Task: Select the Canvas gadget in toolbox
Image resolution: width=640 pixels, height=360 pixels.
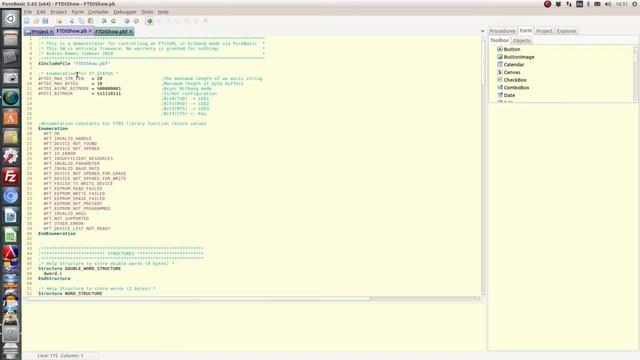Action: [x=512, y=72]
